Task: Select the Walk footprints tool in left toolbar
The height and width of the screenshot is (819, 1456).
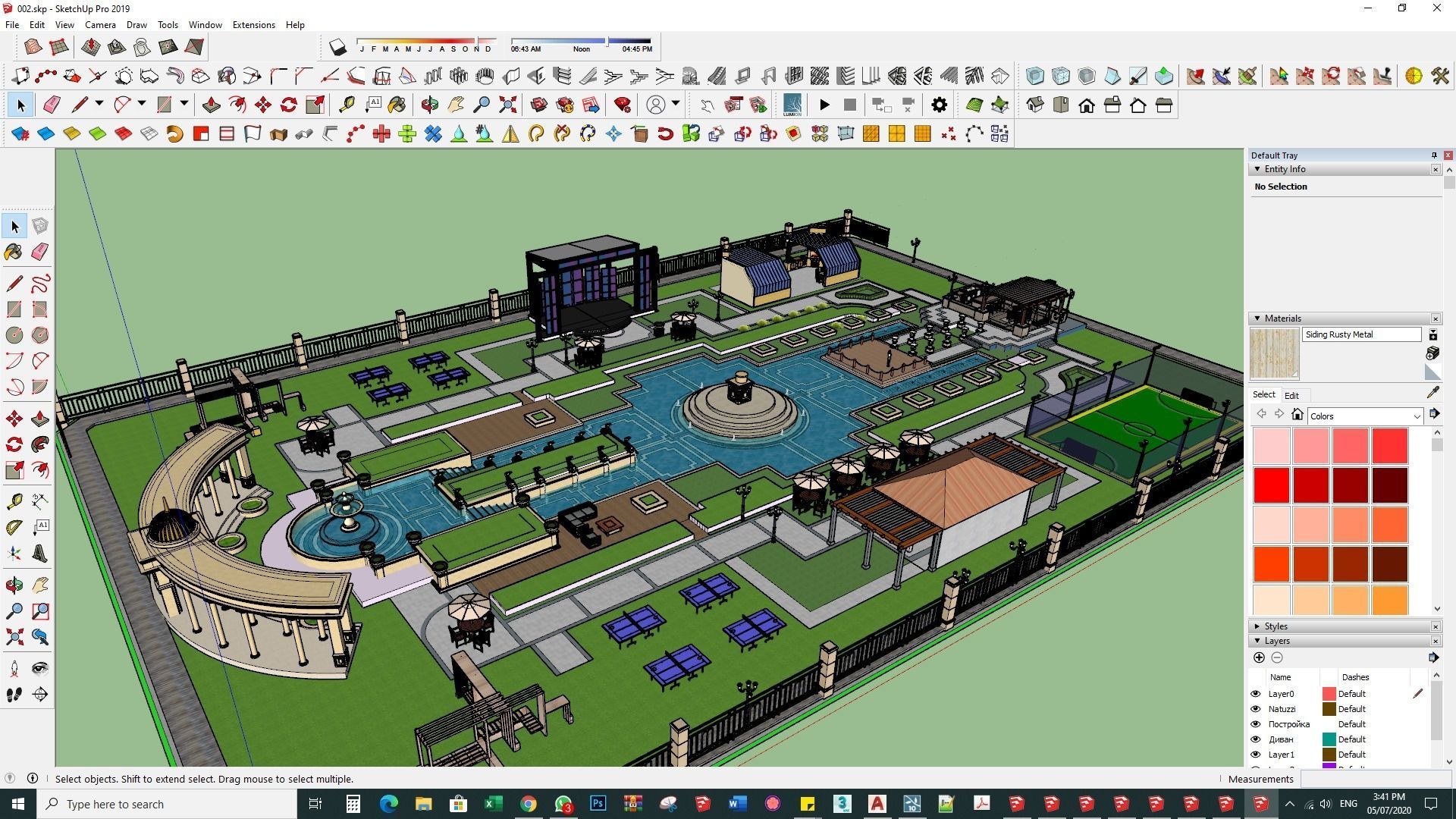Action: 14,694
